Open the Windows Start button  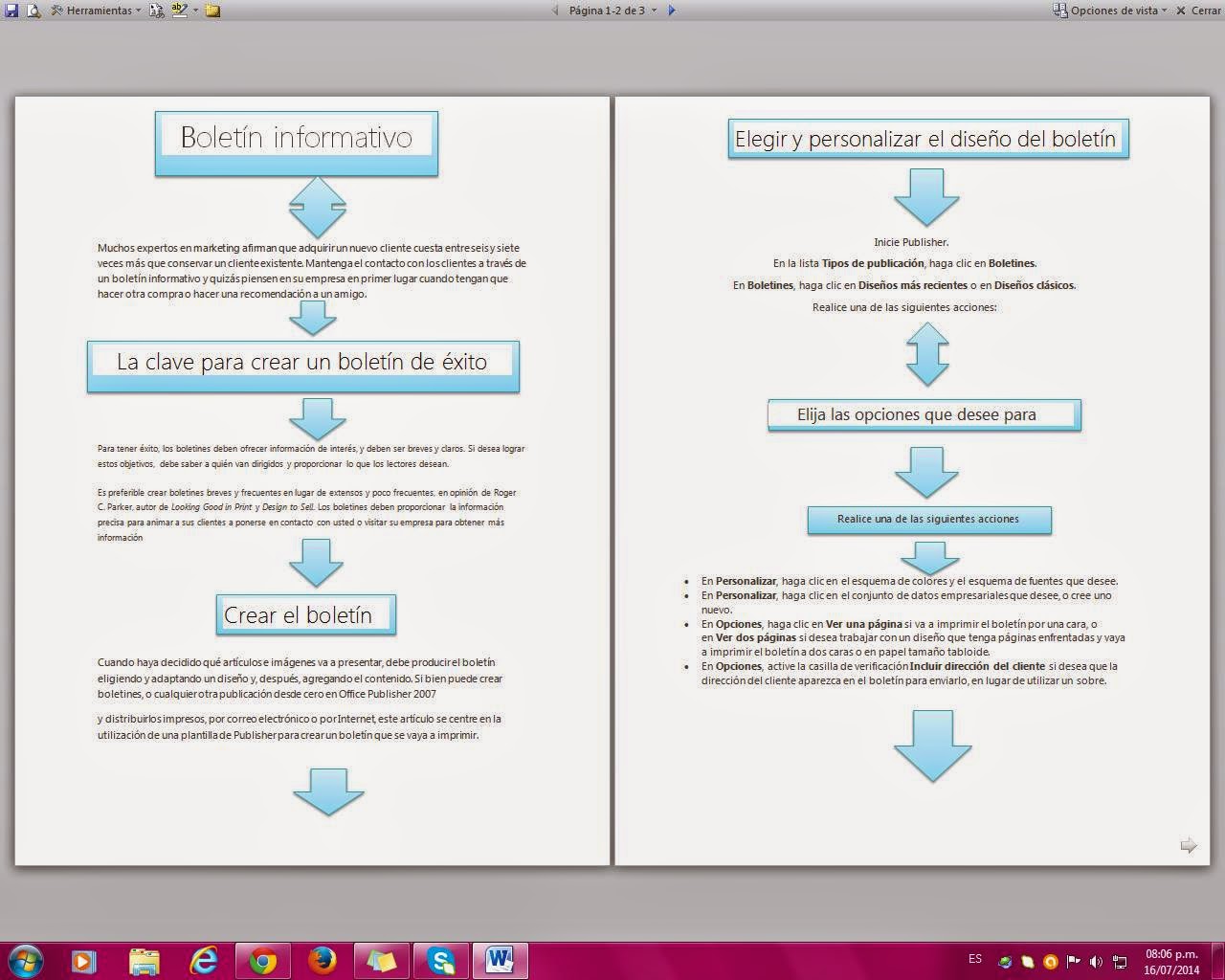25,960
